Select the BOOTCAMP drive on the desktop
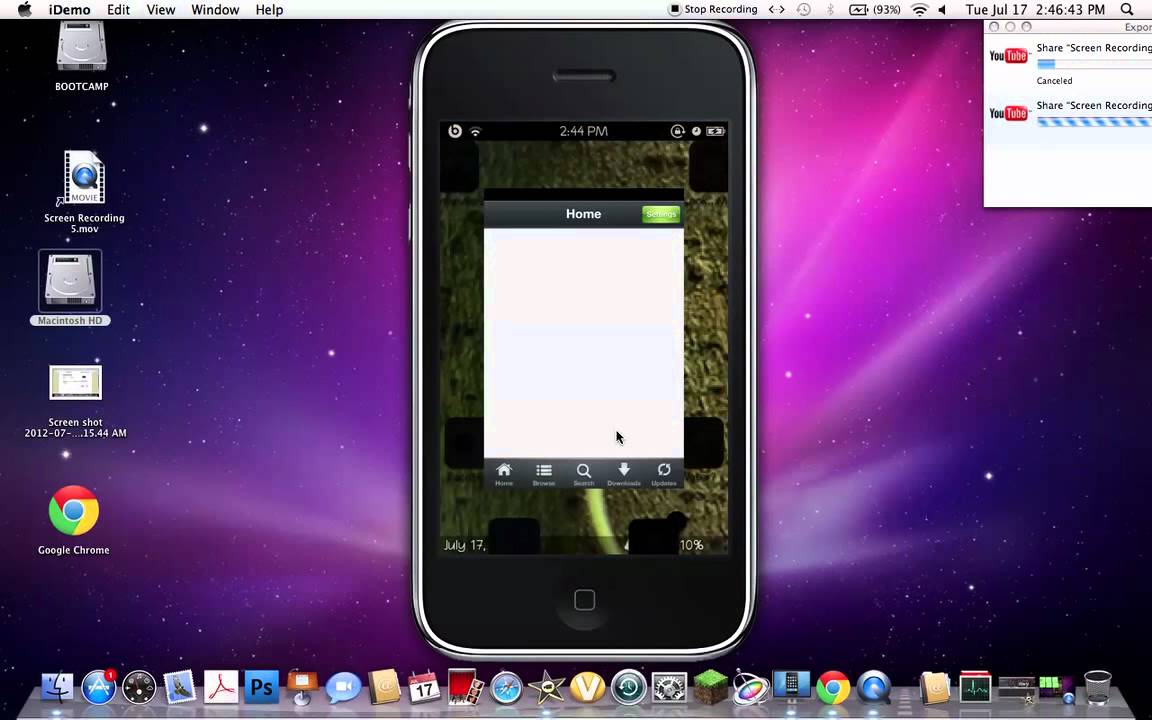1152x720 pixels. pyautogui.click(x=82, y=57)
